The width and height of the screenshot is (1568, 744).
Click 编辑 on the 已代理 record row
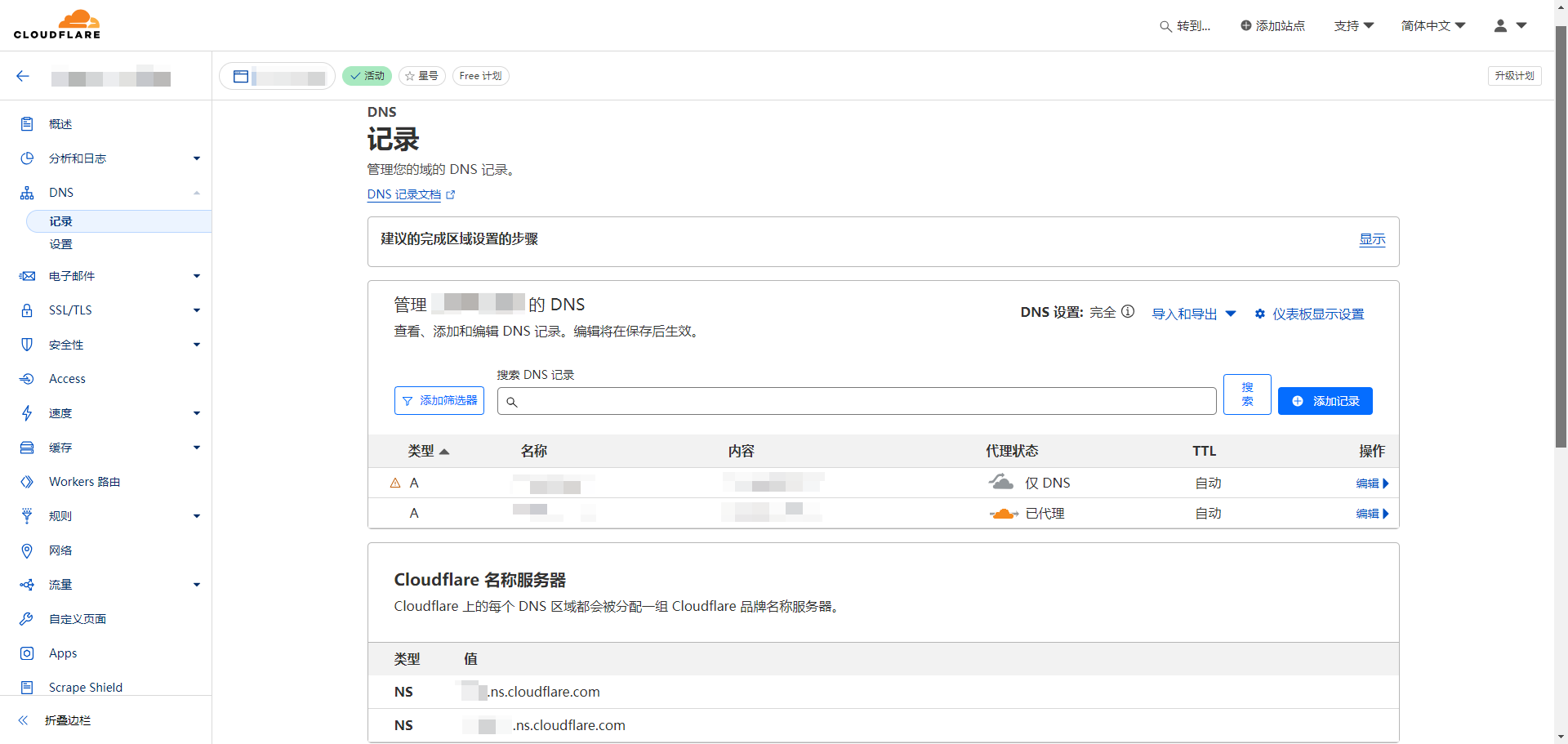tap(1372, 514)
